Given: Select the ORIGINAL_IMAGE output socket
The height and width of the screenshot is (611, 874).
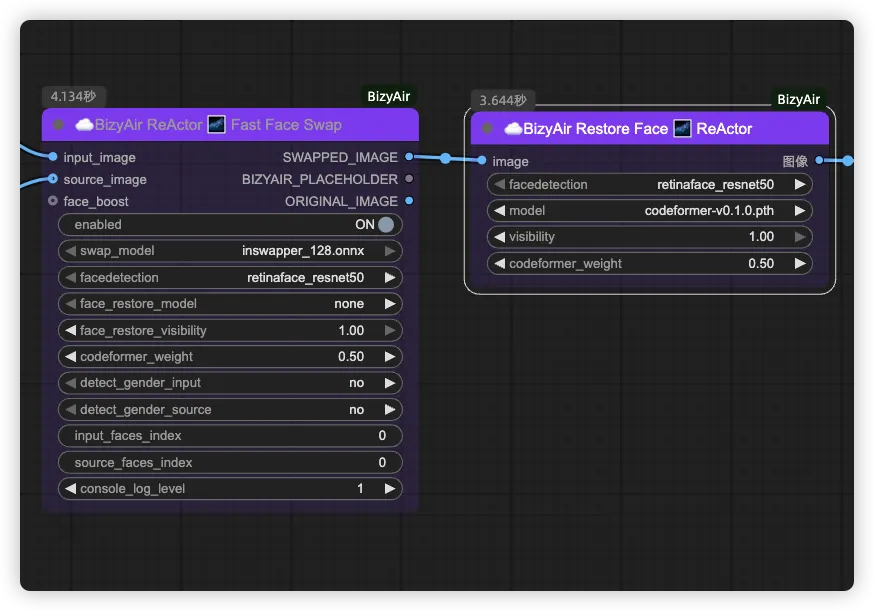Looking at the screenshot, I should [409, 201].
